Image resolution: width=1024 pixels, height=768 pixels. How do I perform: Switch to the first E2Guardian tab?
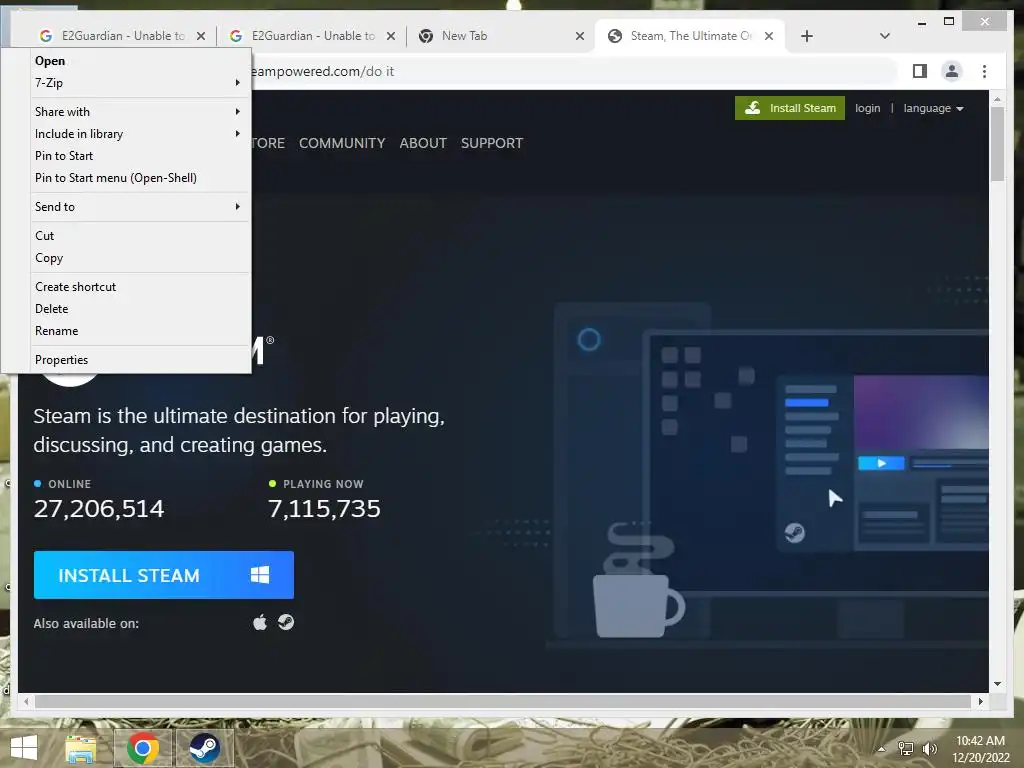click(121, 36)
